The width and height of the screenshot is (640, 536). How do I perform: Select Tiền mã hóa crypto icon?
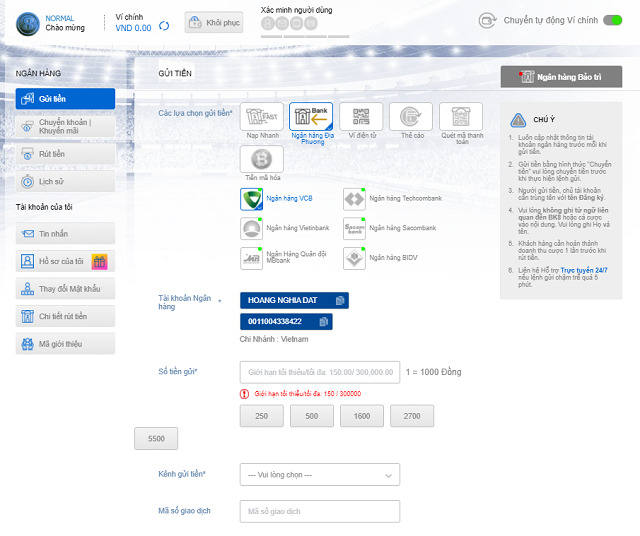click(262, 159)
